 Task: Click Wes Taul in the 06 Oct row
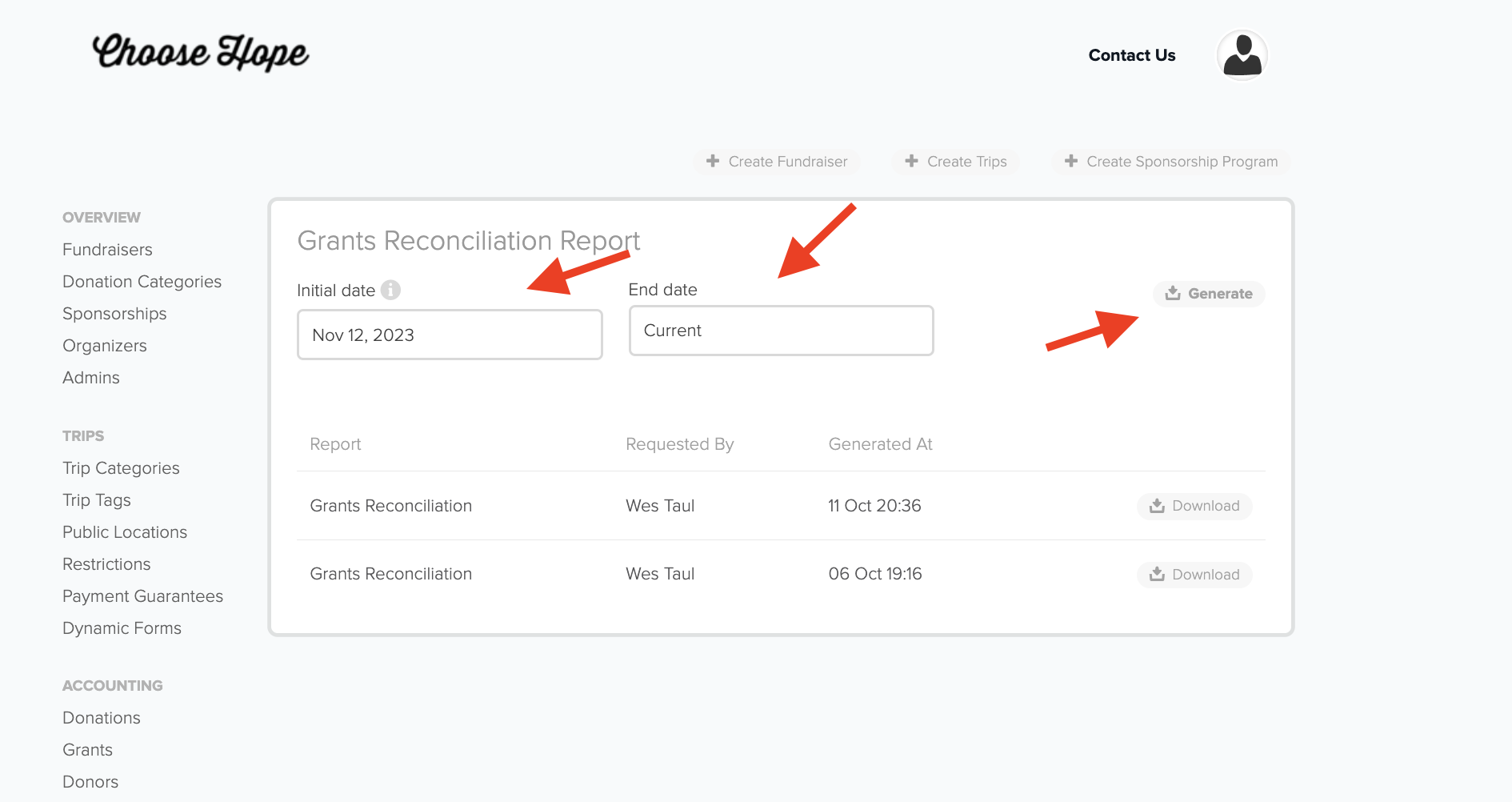coord(660,574)
